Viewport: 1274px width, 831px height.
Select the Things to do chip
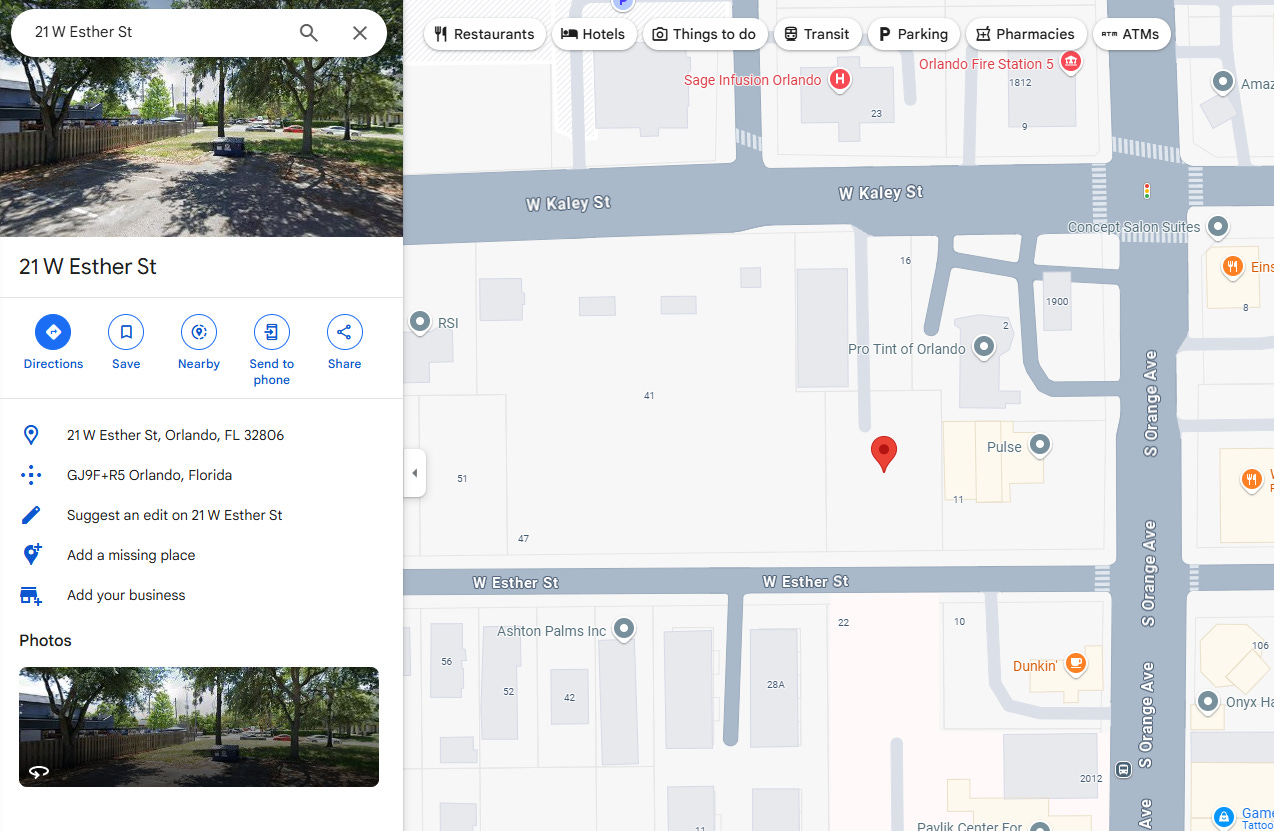[704, 34]
